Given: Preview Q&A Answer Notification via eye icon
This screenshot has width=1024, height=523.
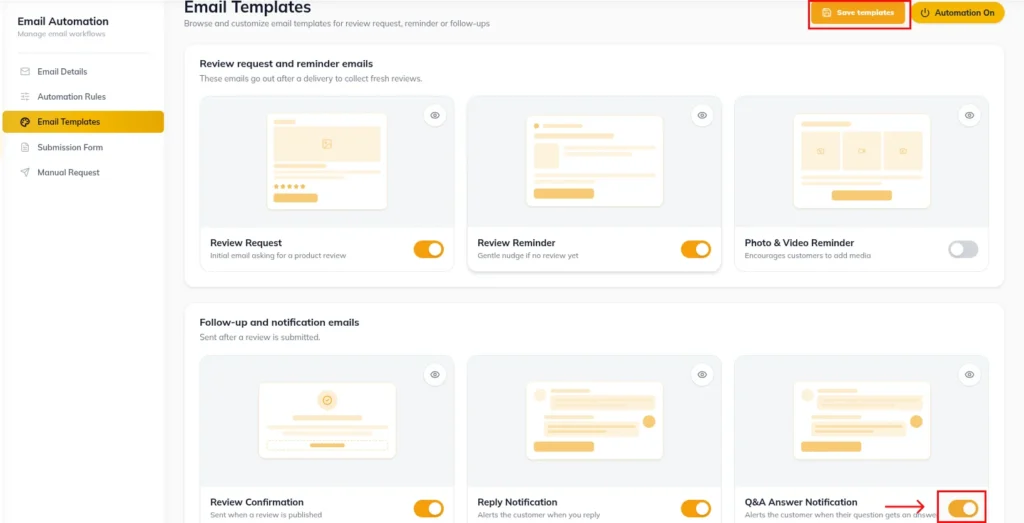Looking at the screenshot, I should (969, 374).
